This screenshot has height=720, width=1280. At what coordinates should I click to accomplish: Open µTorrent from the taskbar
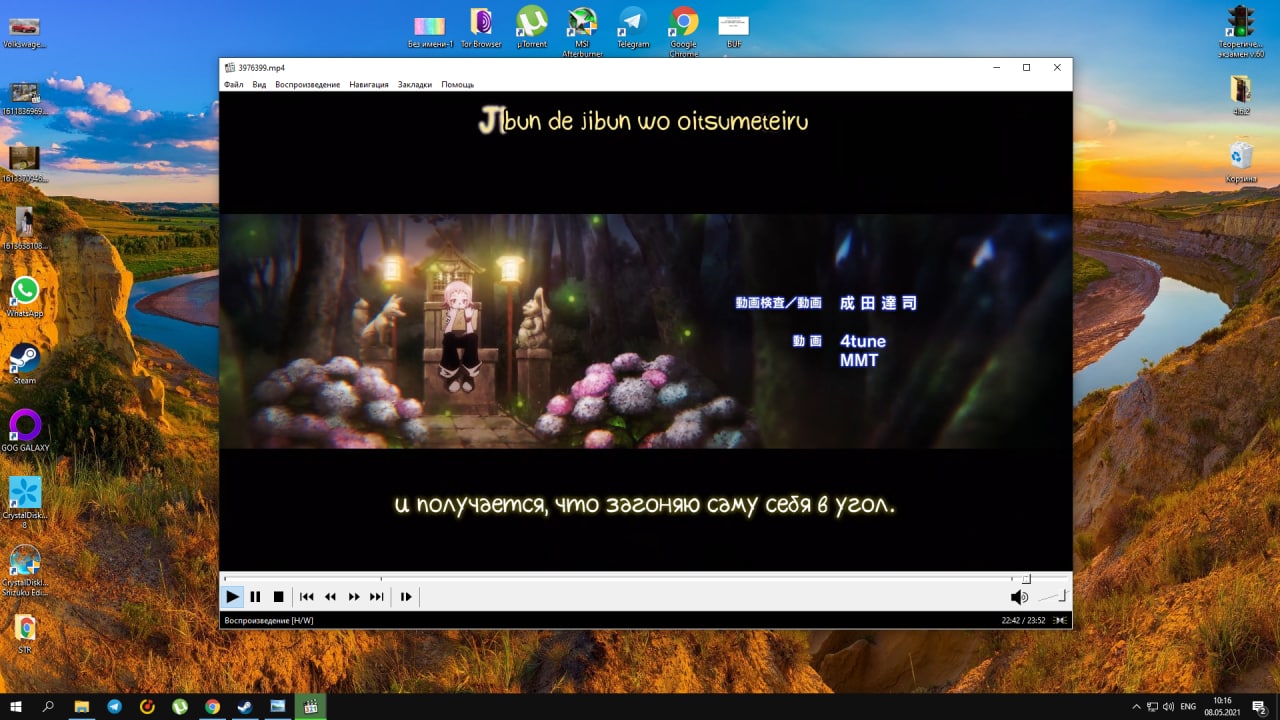pos(180,706)
